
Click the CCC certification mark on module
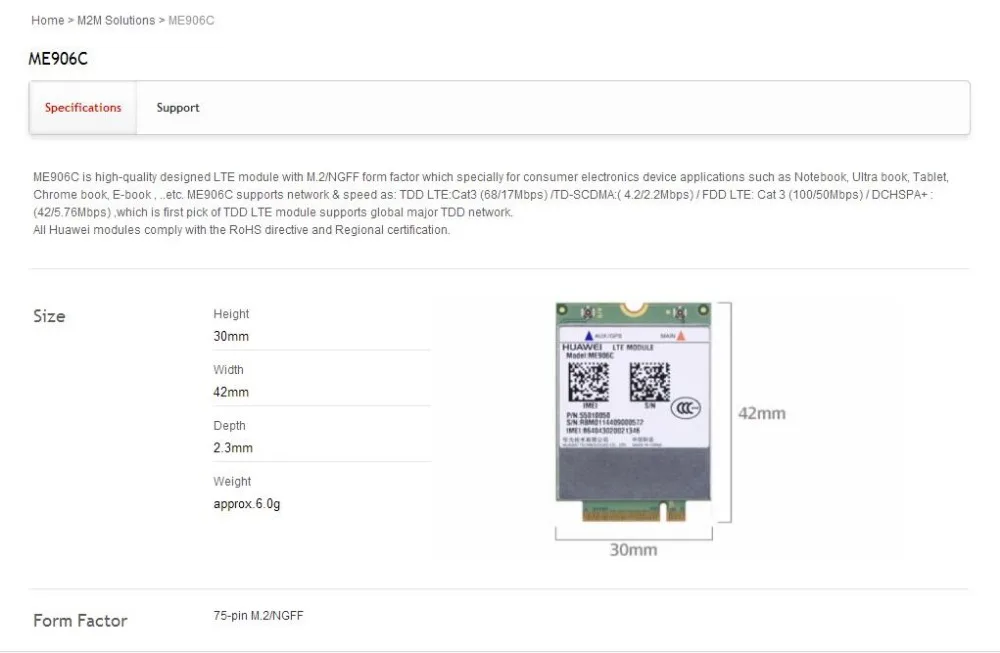(x=686, y=407)
